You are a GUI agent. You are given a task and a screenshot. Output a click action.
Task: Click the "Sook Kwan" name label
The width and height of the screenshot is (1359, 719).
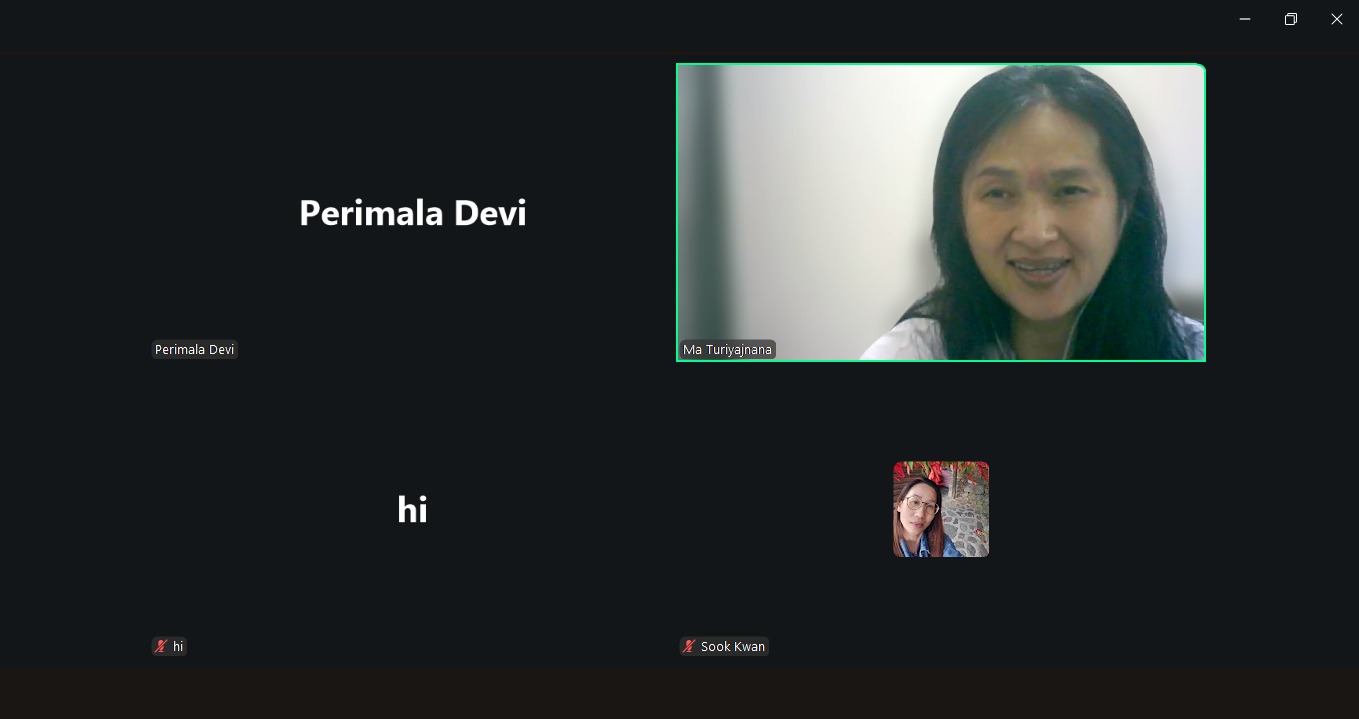pyautogui.click(x=732, y=647)
